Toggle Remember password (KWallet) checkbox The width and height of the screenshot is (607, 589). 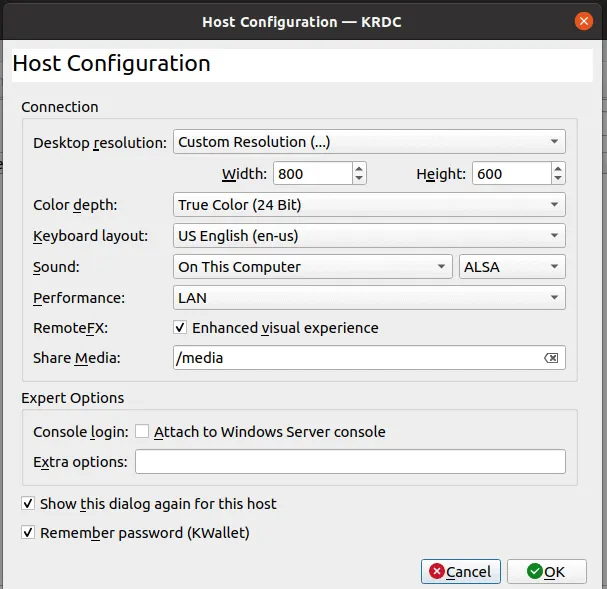pos(28,533)
